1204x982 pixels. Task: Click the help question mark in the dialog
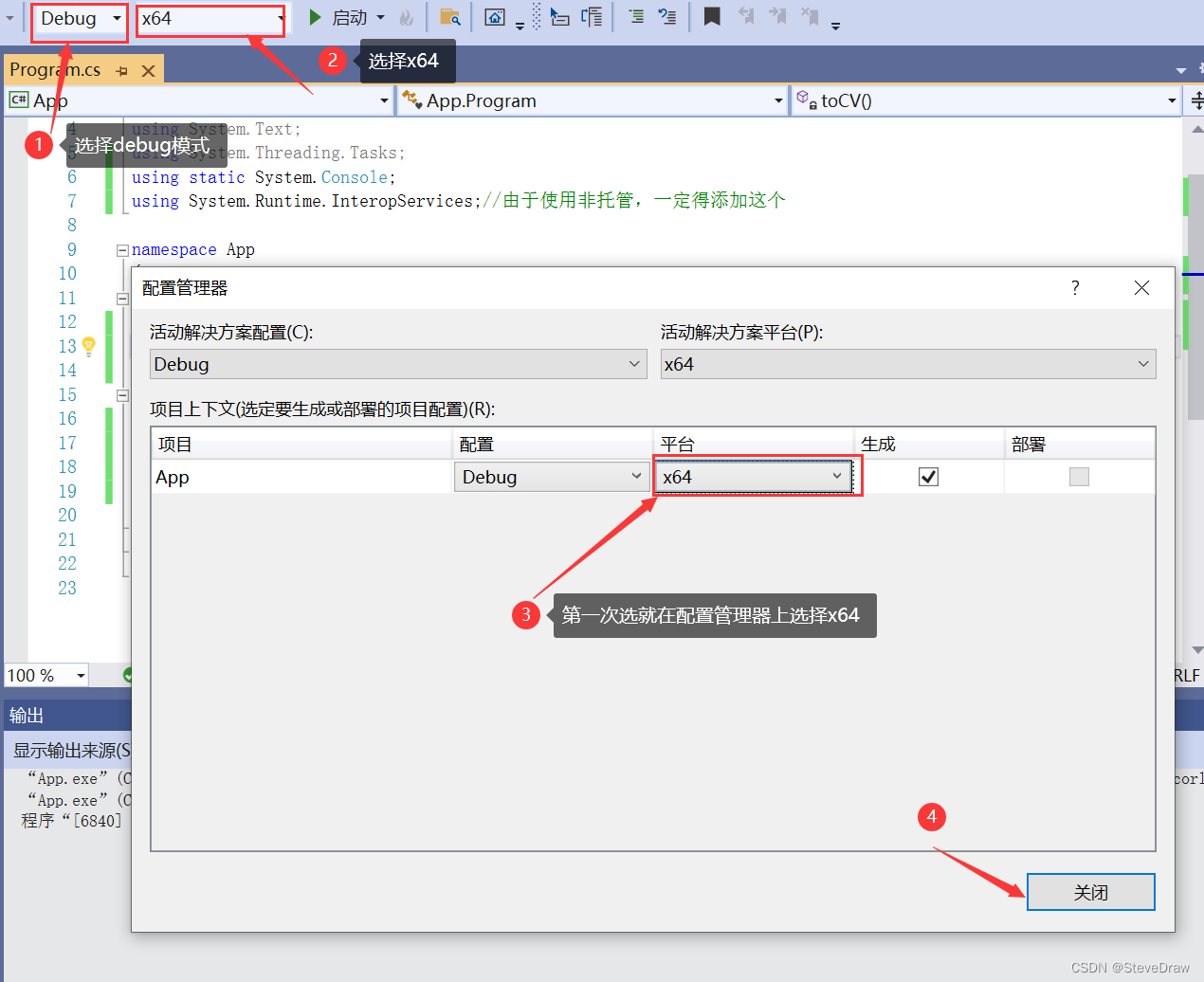click(1075, 287)
